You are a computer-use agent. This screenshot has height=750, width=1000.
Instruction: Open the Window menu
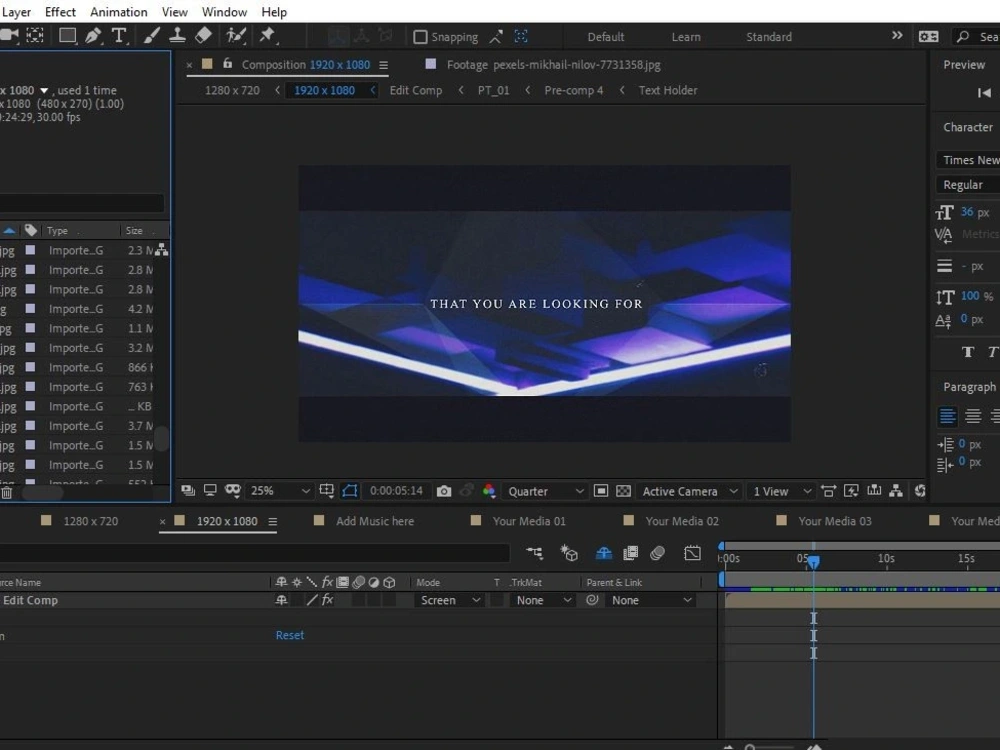[x=224, y=12]
